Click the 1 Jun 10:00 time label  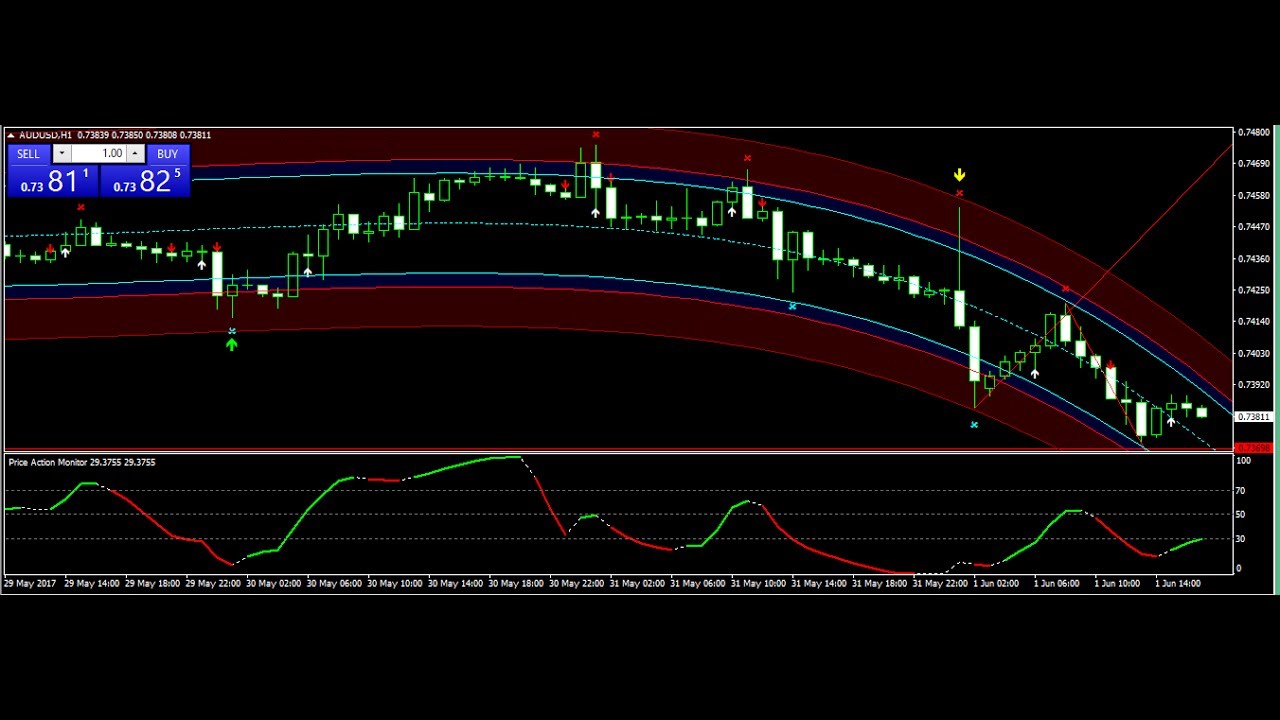tap(1117, 583)
